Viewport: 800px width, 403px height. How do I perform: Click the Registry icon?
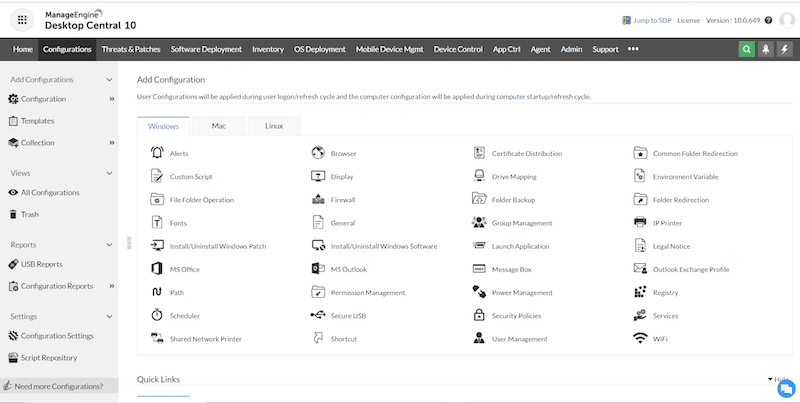640,292
